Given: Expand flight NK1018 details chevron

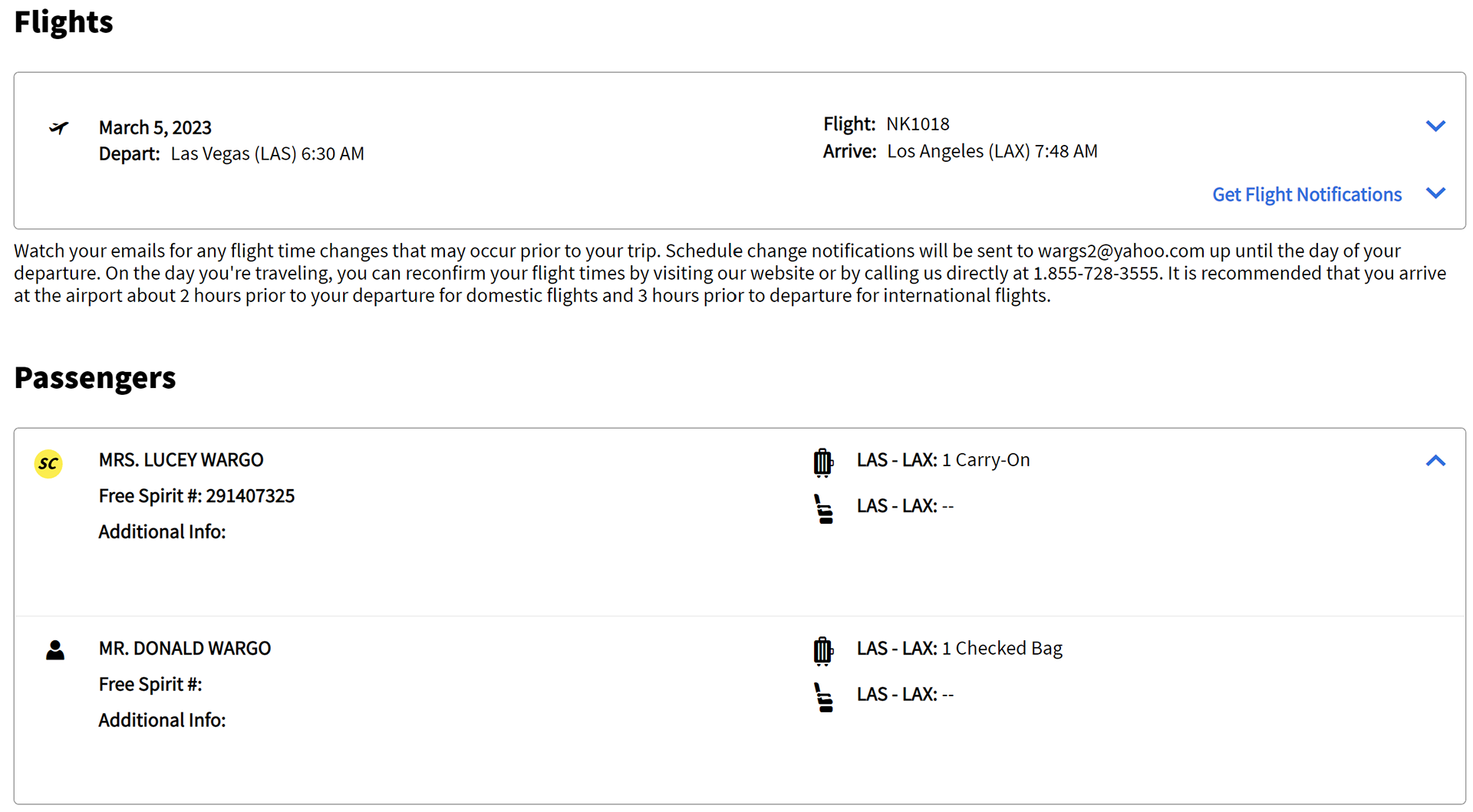Looking at the screenshot, I should (1435, 126).
